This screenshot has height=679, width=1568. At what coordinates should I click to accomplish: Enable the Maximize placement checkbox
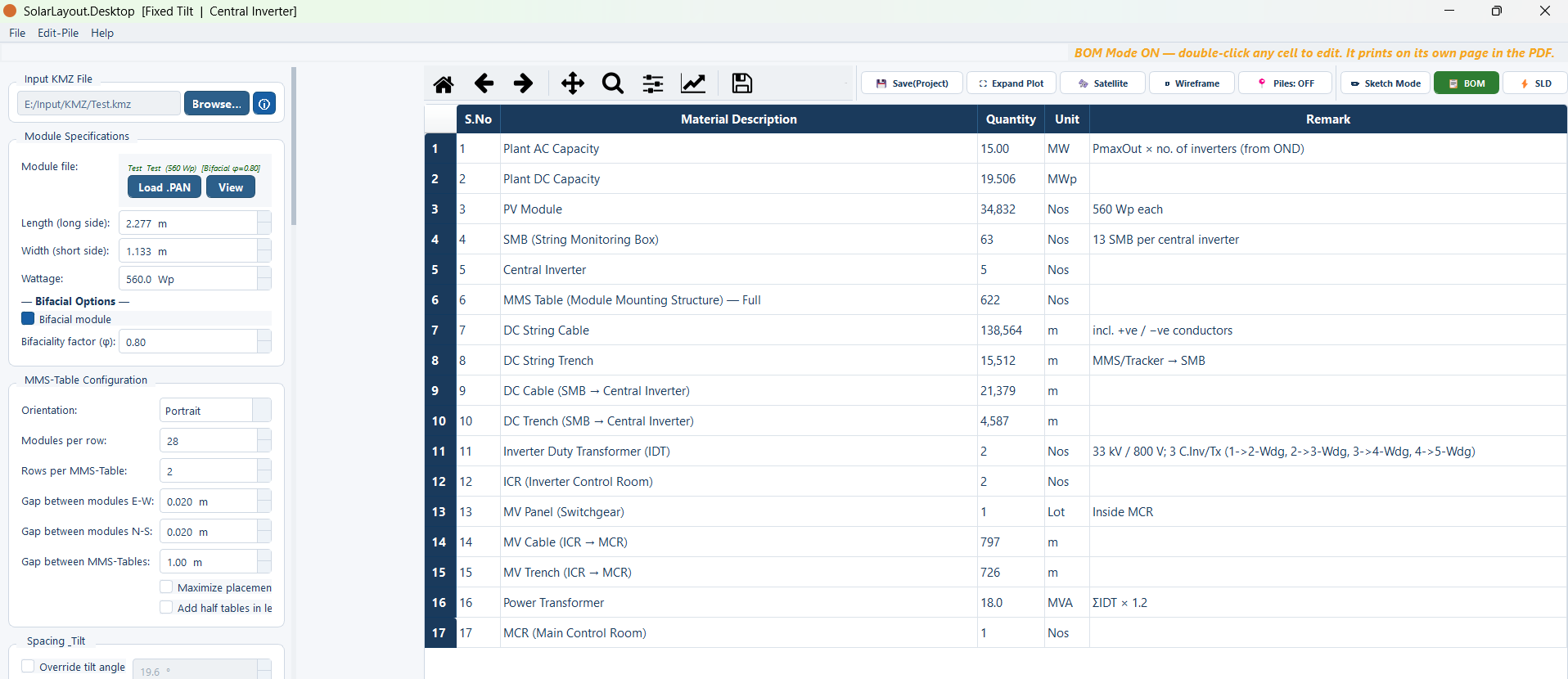[166, 587]
